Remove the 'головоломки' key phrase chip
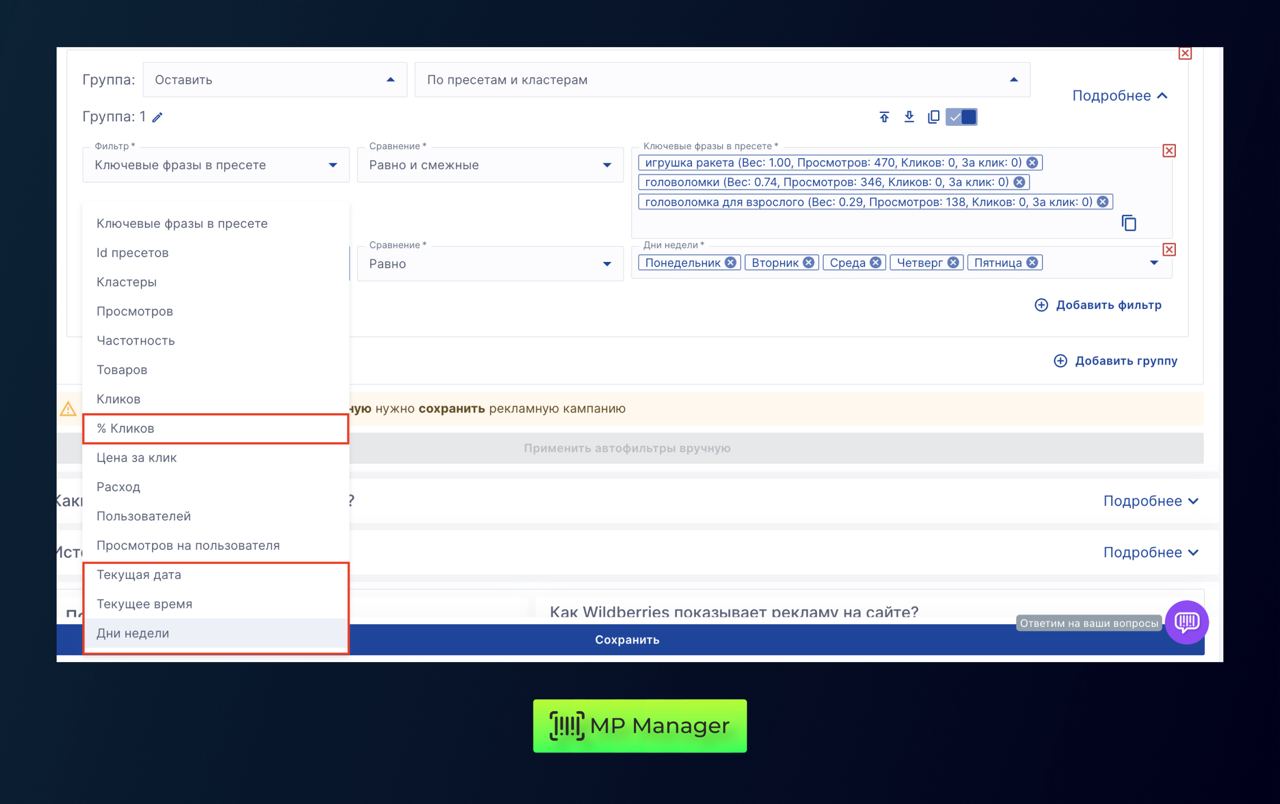The height and width of the screenshot is (804, 1280). click(x=1019, y=182)
